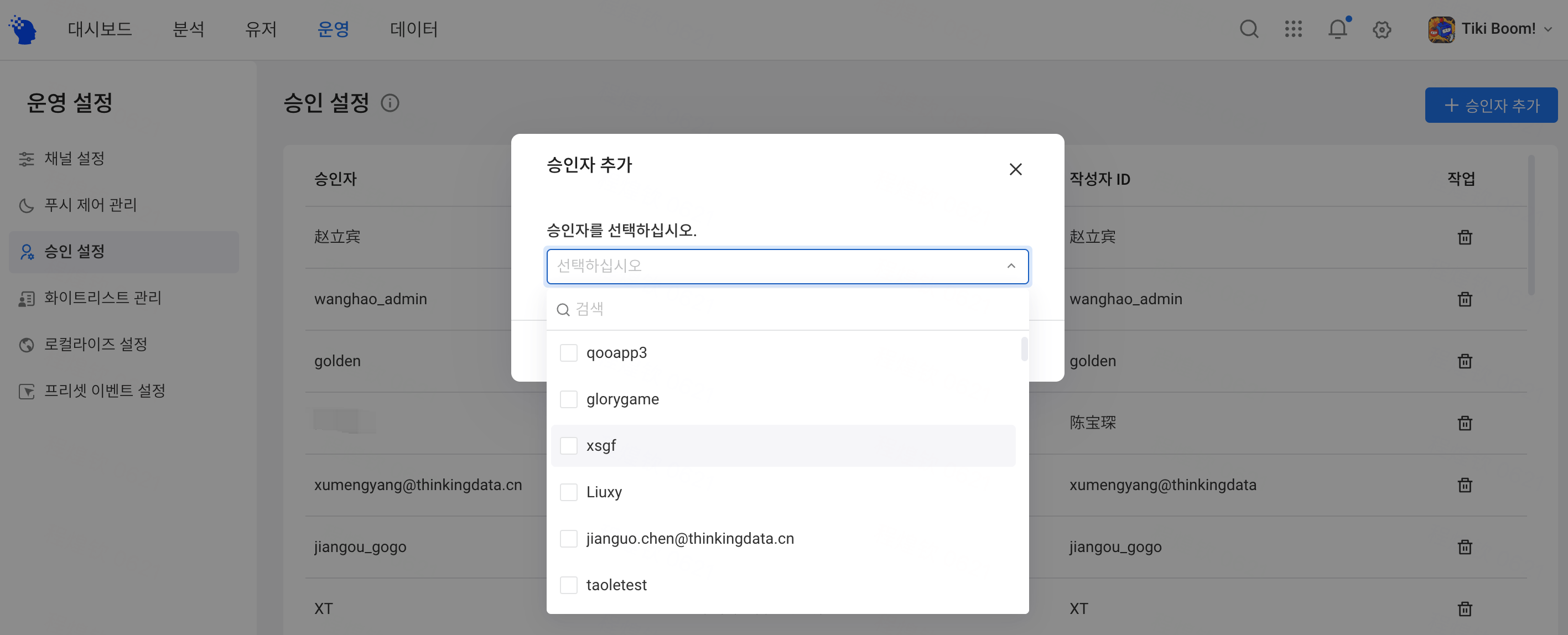Click the 승인자 추가 button
This screenshot has width=1568, height=635.
[x=1491, y=105]
